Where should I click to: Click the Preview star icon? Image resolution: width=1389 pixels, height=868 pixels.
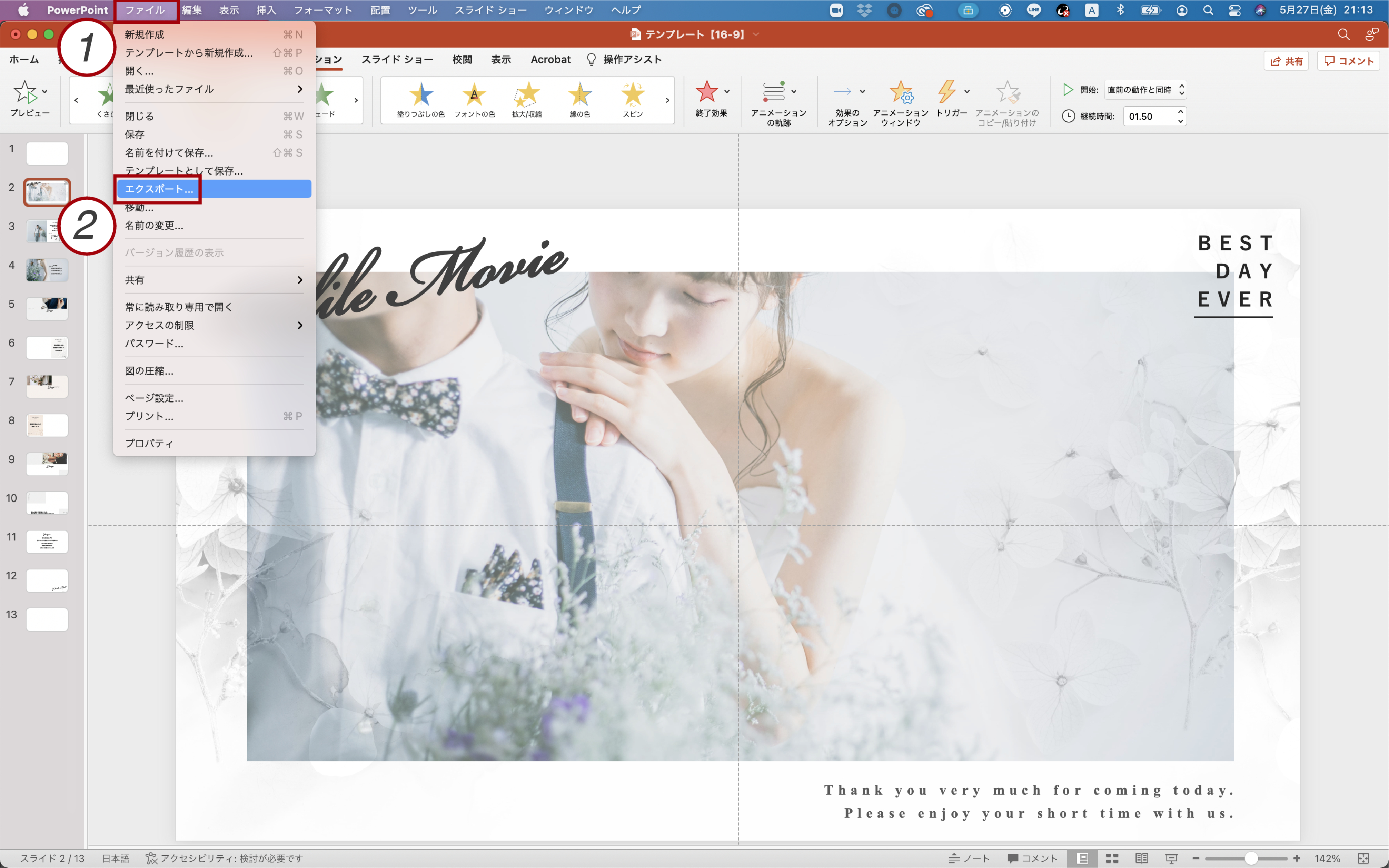(x=25, y=92)
